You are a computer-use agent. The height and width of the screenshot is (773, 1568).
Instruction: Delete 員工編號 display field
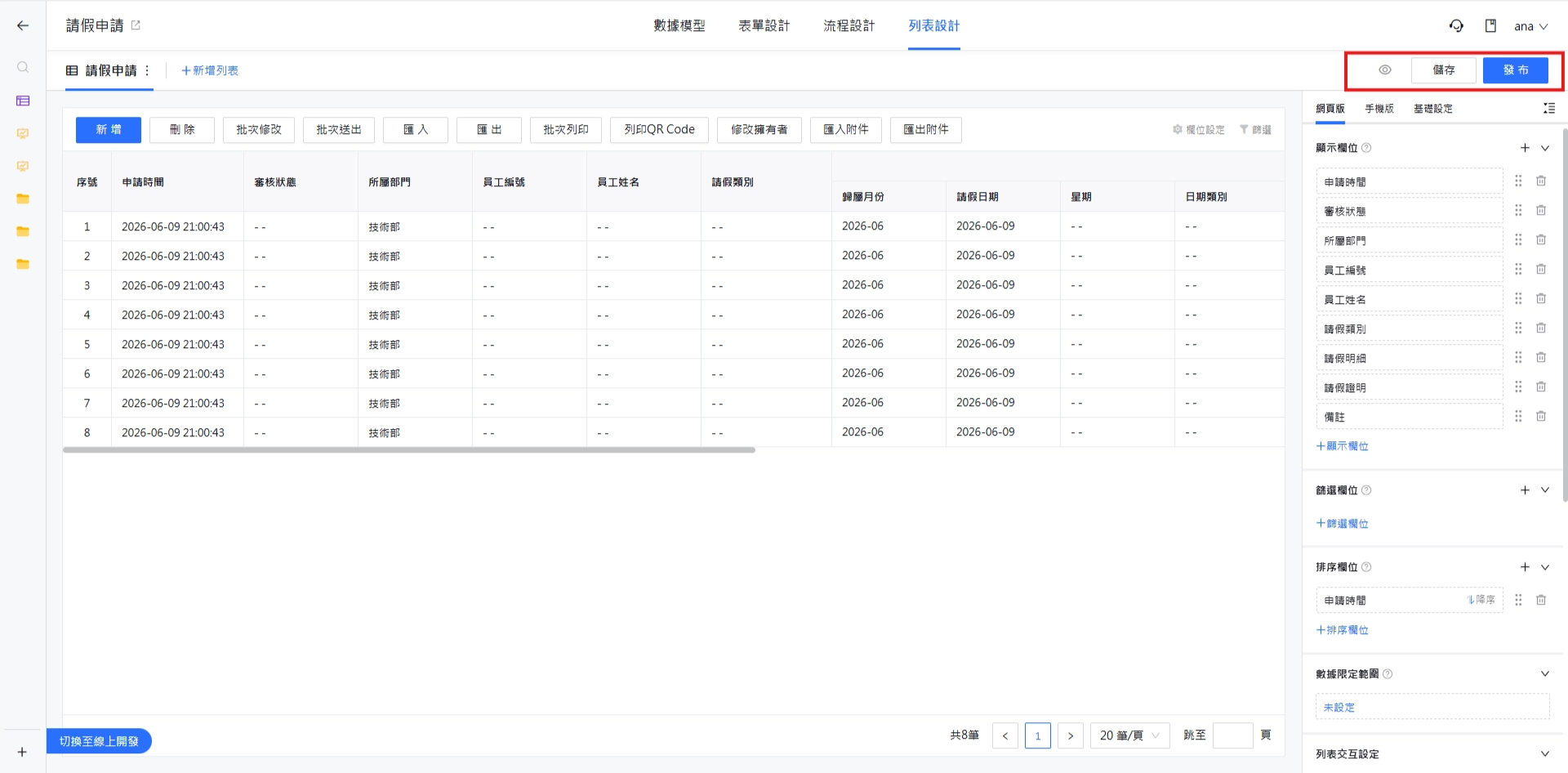pyautogui.click(x=1541, y=270)
